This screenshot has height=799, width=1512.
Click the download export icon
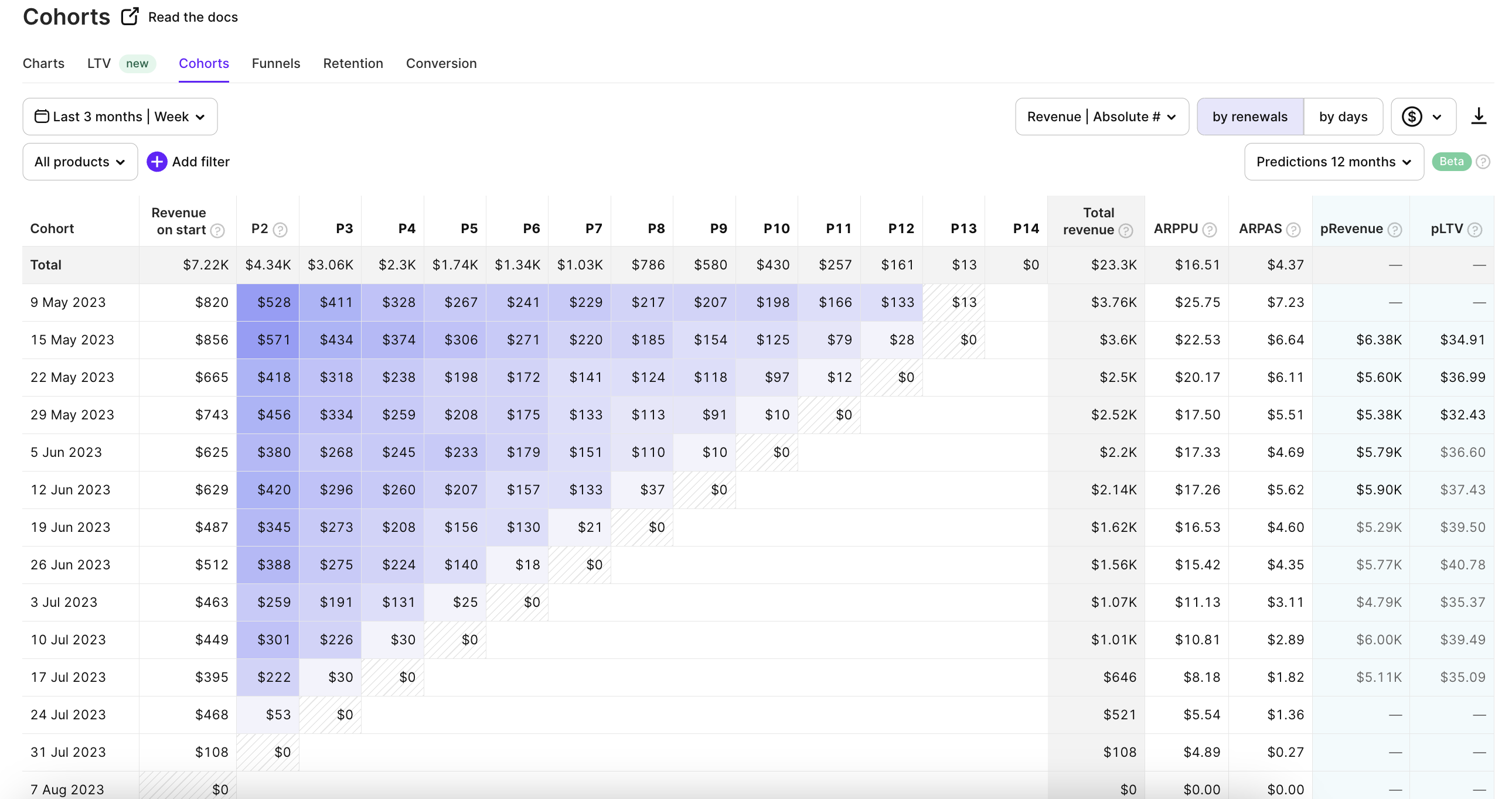coord(1478,116)
